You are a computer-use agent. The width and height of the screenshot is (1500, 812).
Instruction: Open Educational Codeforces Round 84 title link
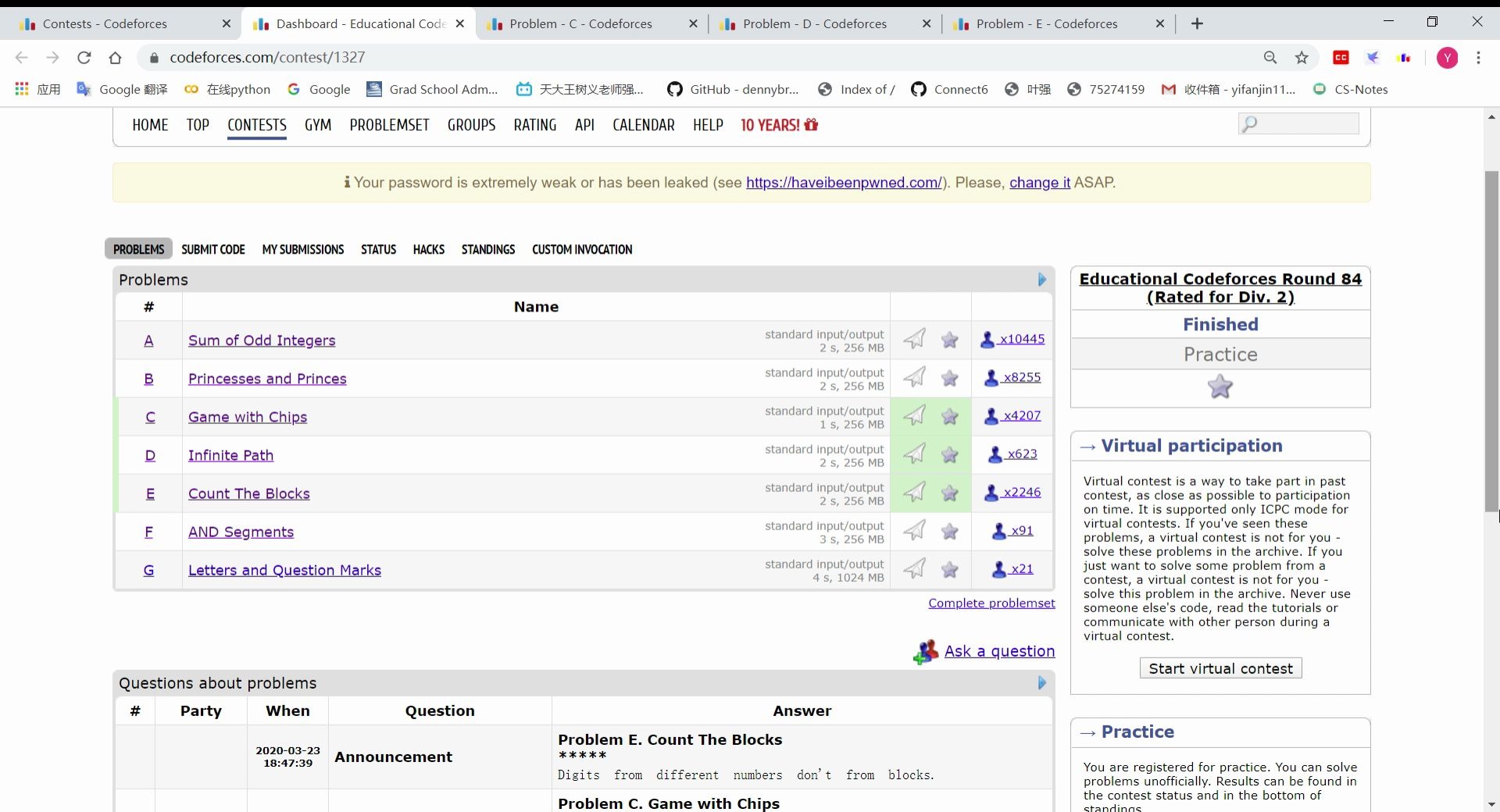(x=1220, y=287)
